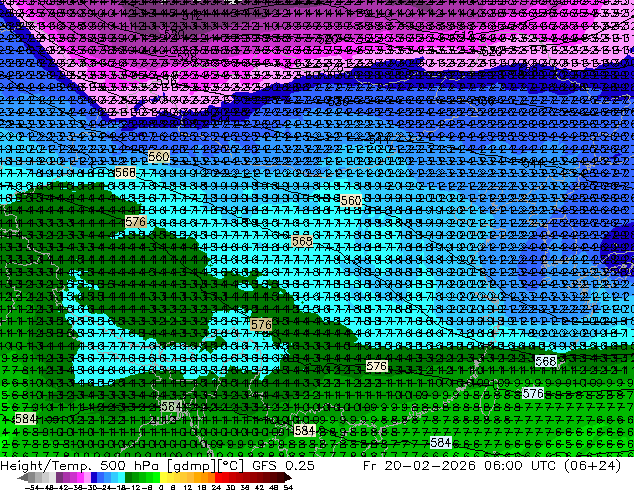This screenshot has width=634, height=490.
Task: Pick the dark navy blue legend swatch
Action: 94,478
